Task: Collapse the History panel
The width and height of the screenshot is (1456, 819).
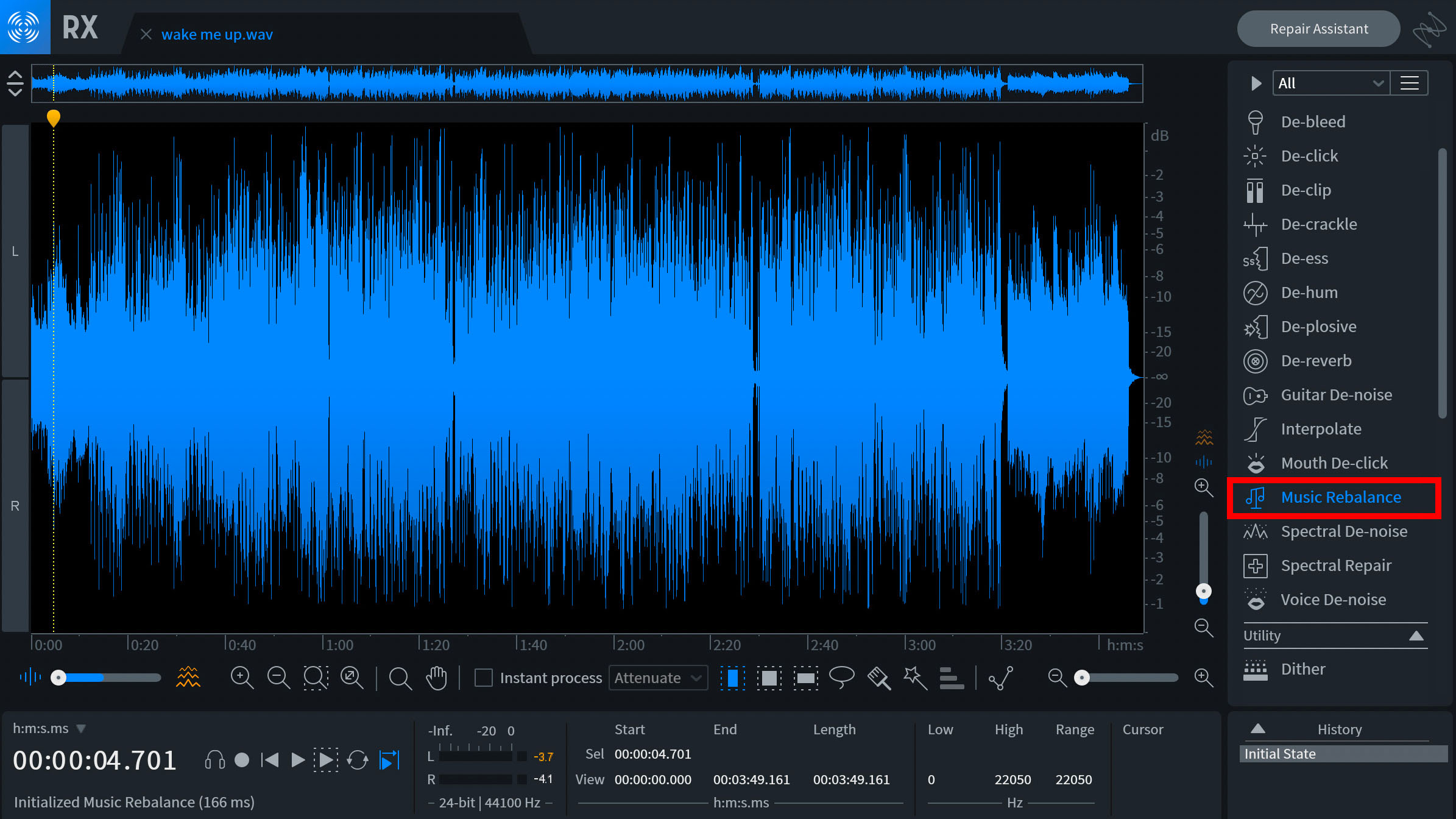Action: coord(1258,729)
